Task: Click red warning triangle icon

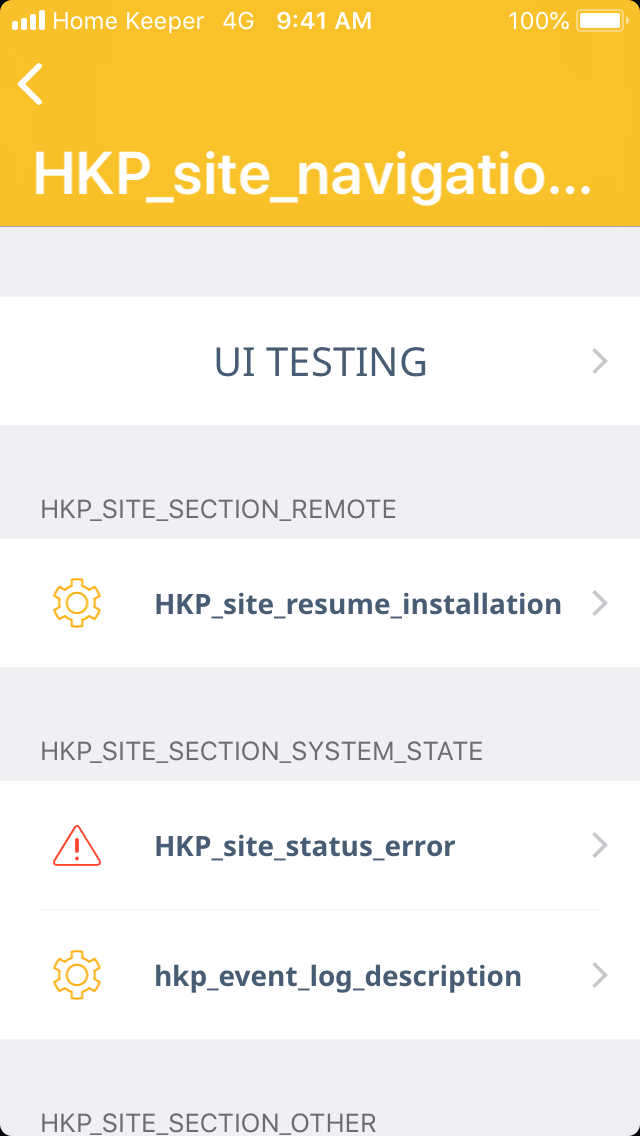Action: (77, 846)
